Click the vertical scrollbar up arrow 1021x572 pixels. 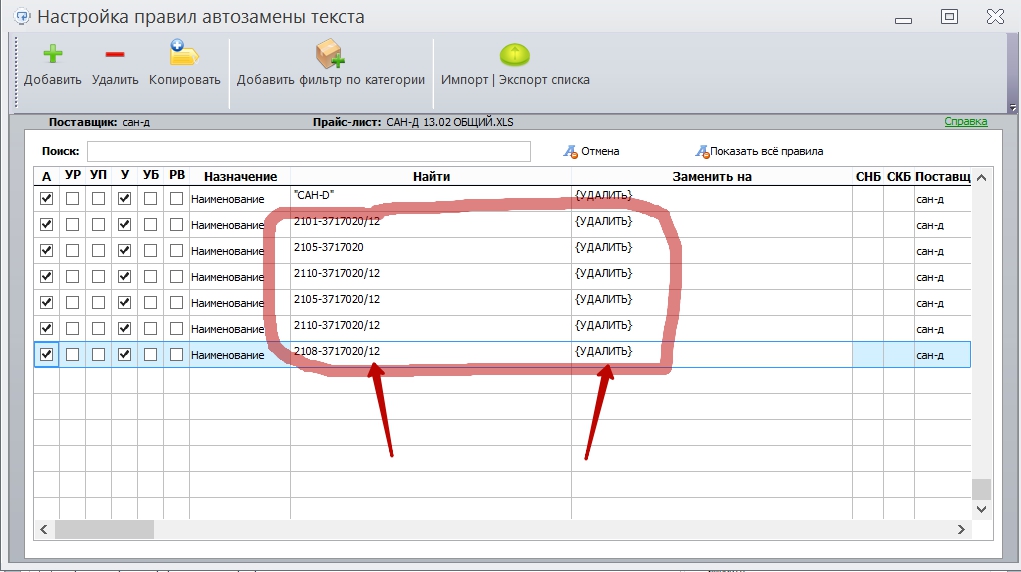click(981, 177)
